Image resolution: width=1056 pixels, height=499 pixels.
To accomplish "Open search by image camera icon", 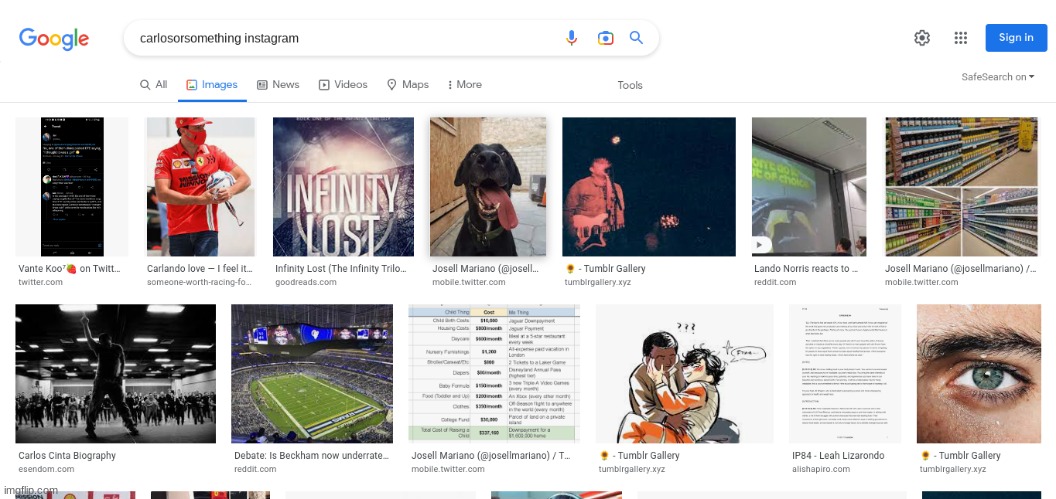I will tap(605, 38).
